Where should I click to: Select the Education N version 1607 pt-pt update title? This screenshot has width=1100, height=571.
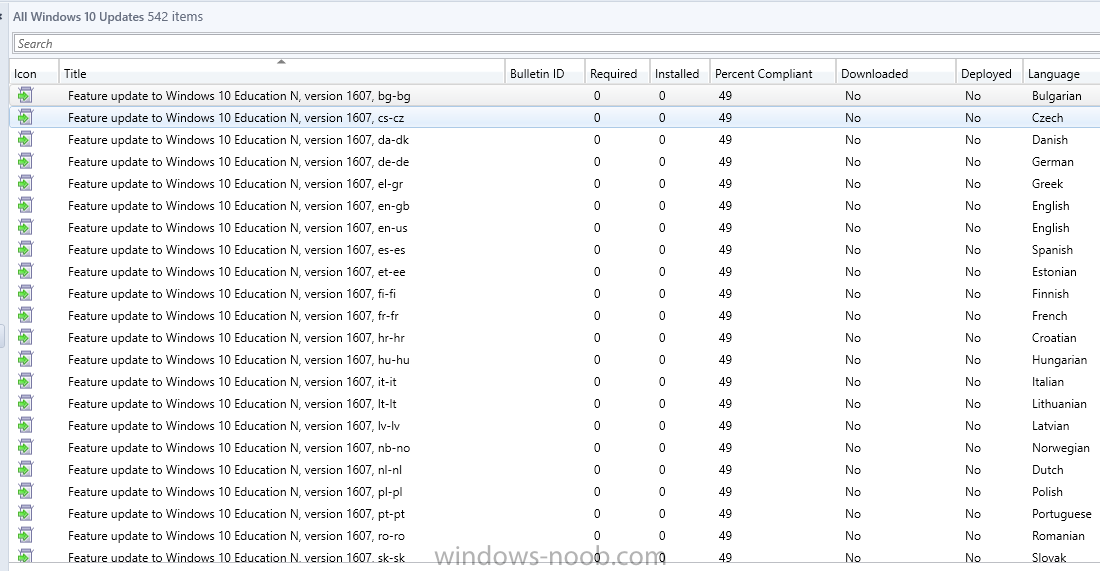pyautogui.click(x=236, y=513)
